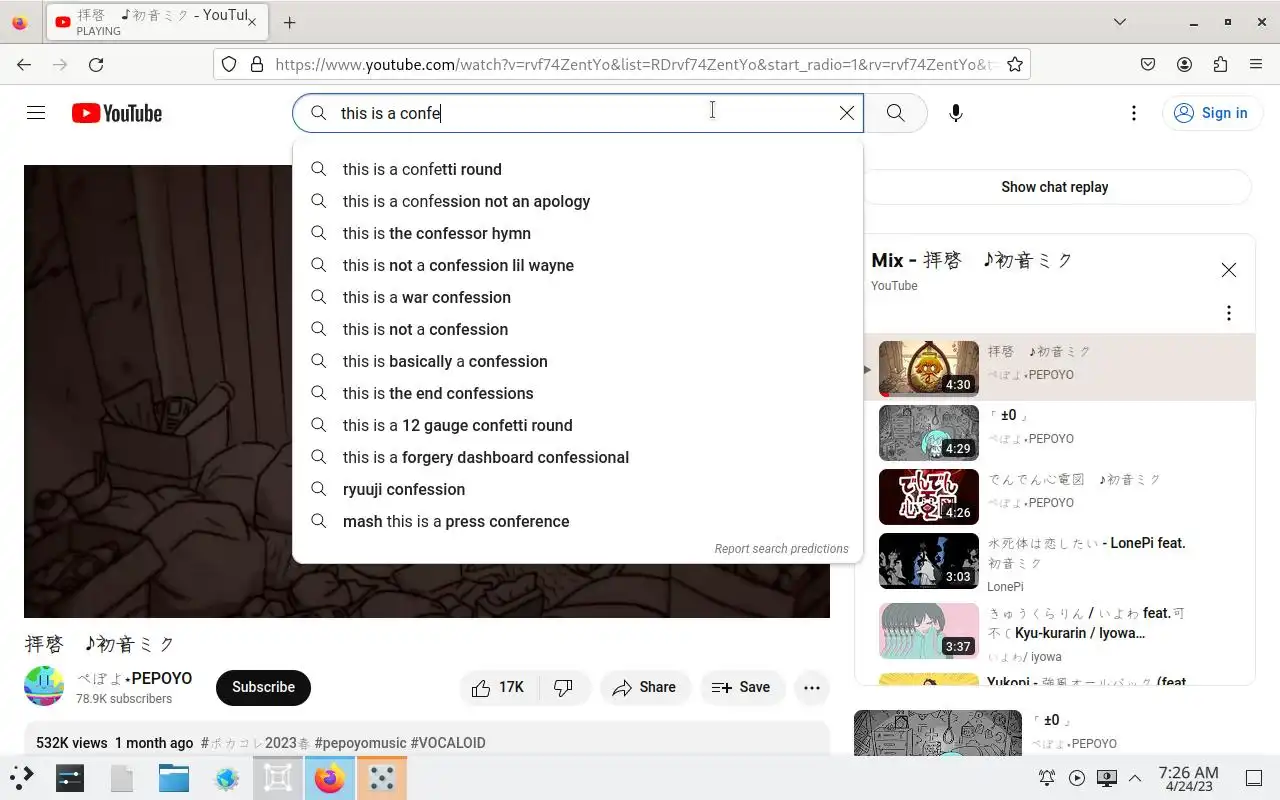Select suggestion 'this is a confetti round'
Image resolution: width=1280 pixels, height=800 pixels.
pos(577,169)
